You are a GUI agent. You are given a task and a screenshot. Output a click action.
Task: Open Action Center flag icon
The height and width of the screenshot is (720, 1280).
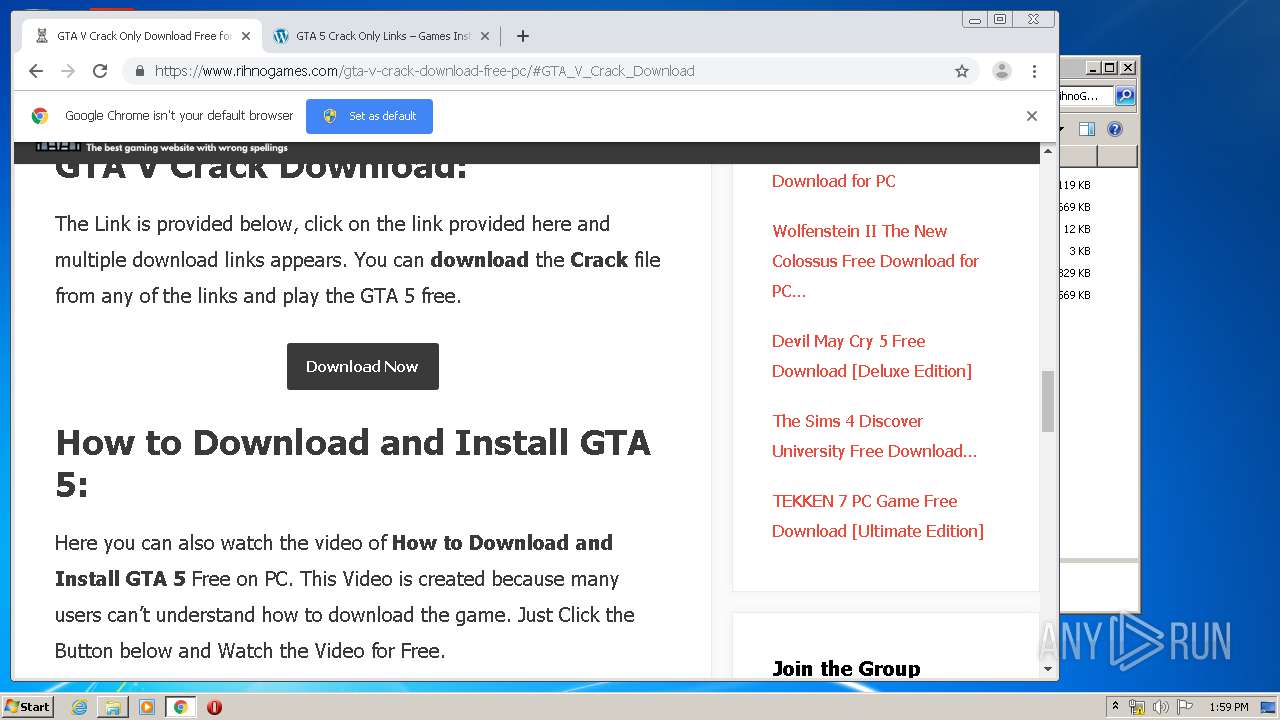tap(1184, 707)
